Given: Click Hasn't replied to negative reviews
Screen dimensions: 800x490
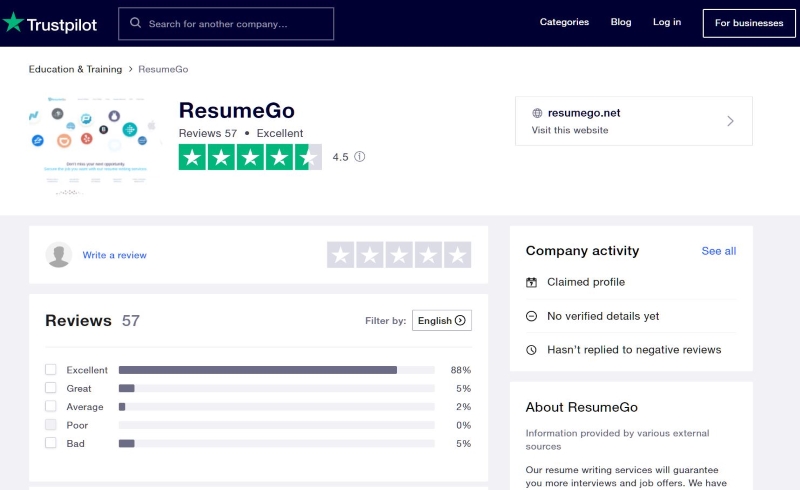Looking at the screenshot, I should 634,350.
